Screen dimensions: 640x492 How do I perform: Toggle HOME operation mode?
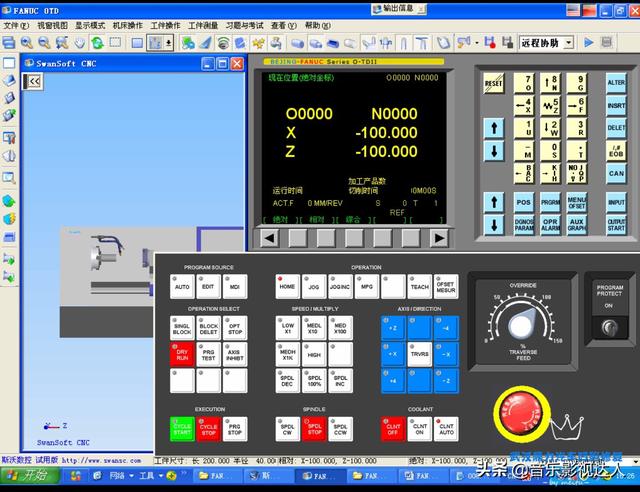click(287, 286)
